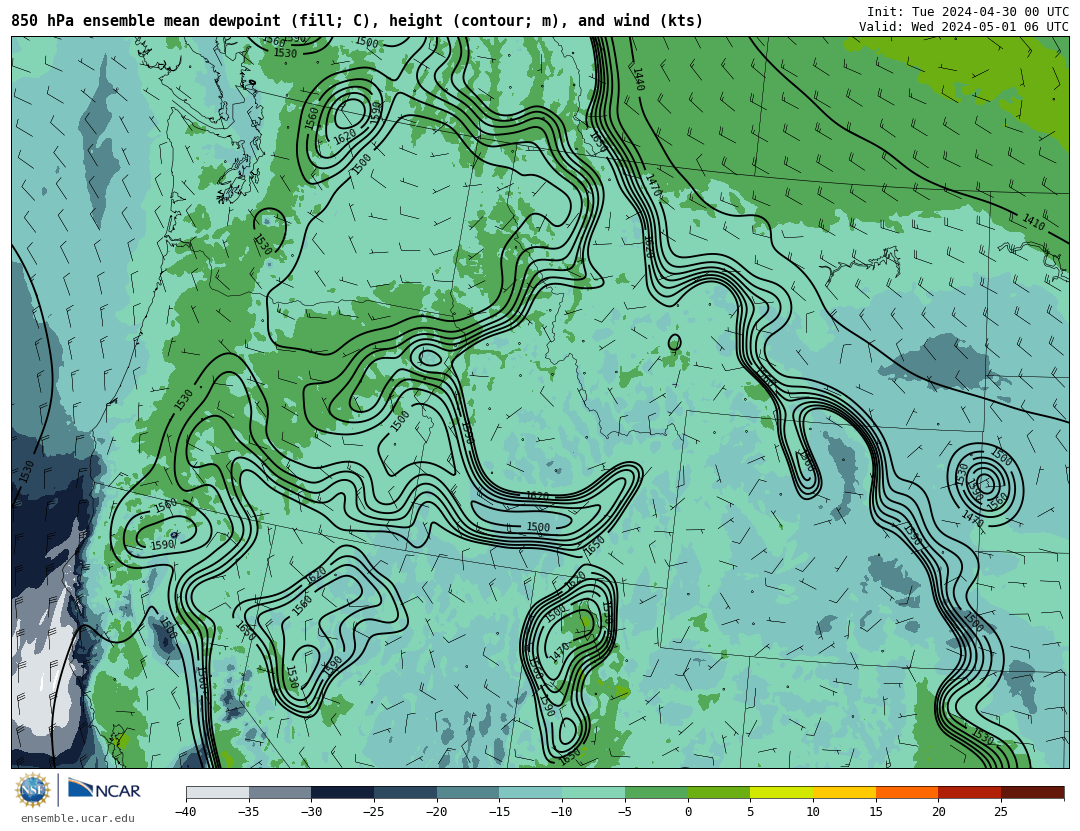Click the '-40' colorbar tick label
The image size is (1080, 831).
coord(186,812)
